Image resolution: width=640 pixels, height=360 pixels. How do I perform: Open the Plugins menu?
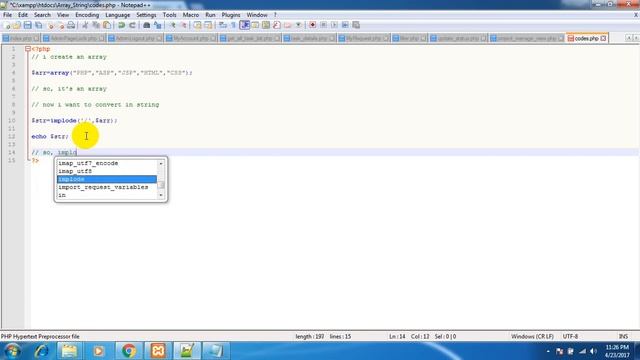(231, 15)
